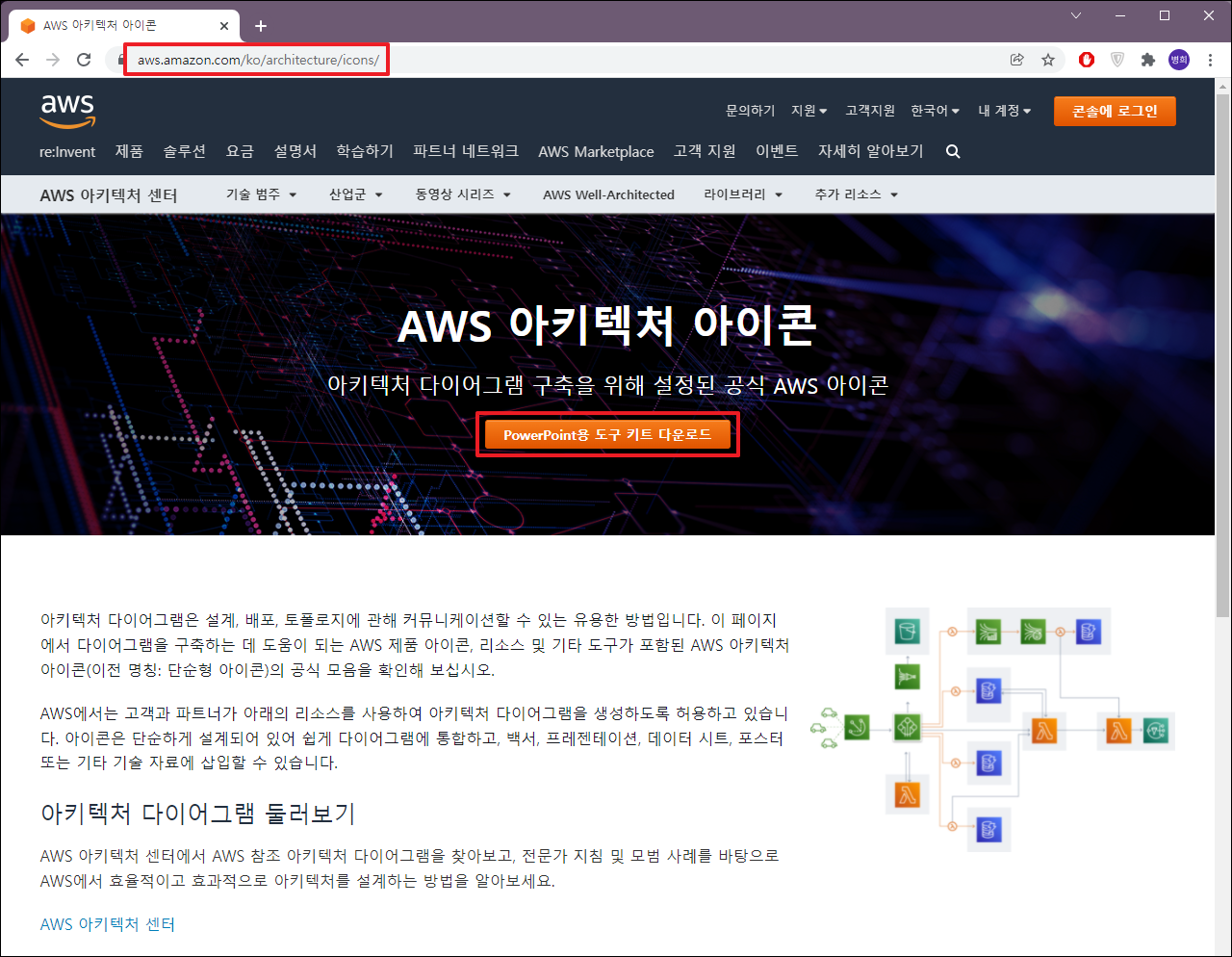The height and width of the screenshot is (957, 1232).
Task: Click the share page icon in address bar
Action: click(1017, 60)
